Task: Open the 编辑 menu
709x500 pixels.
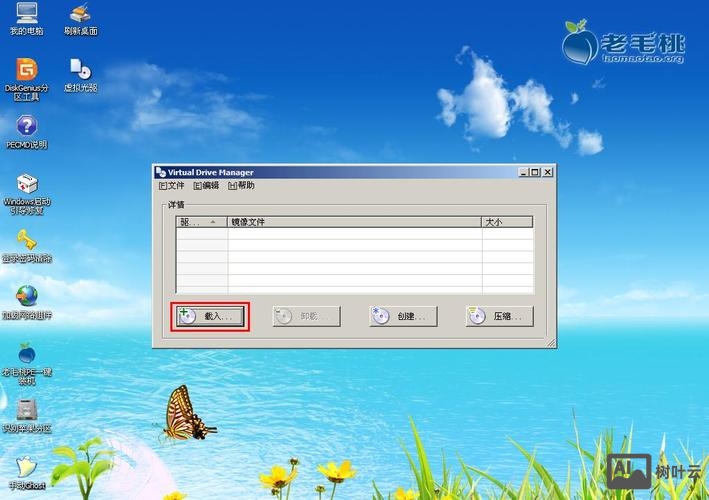Action: point(205,186)
